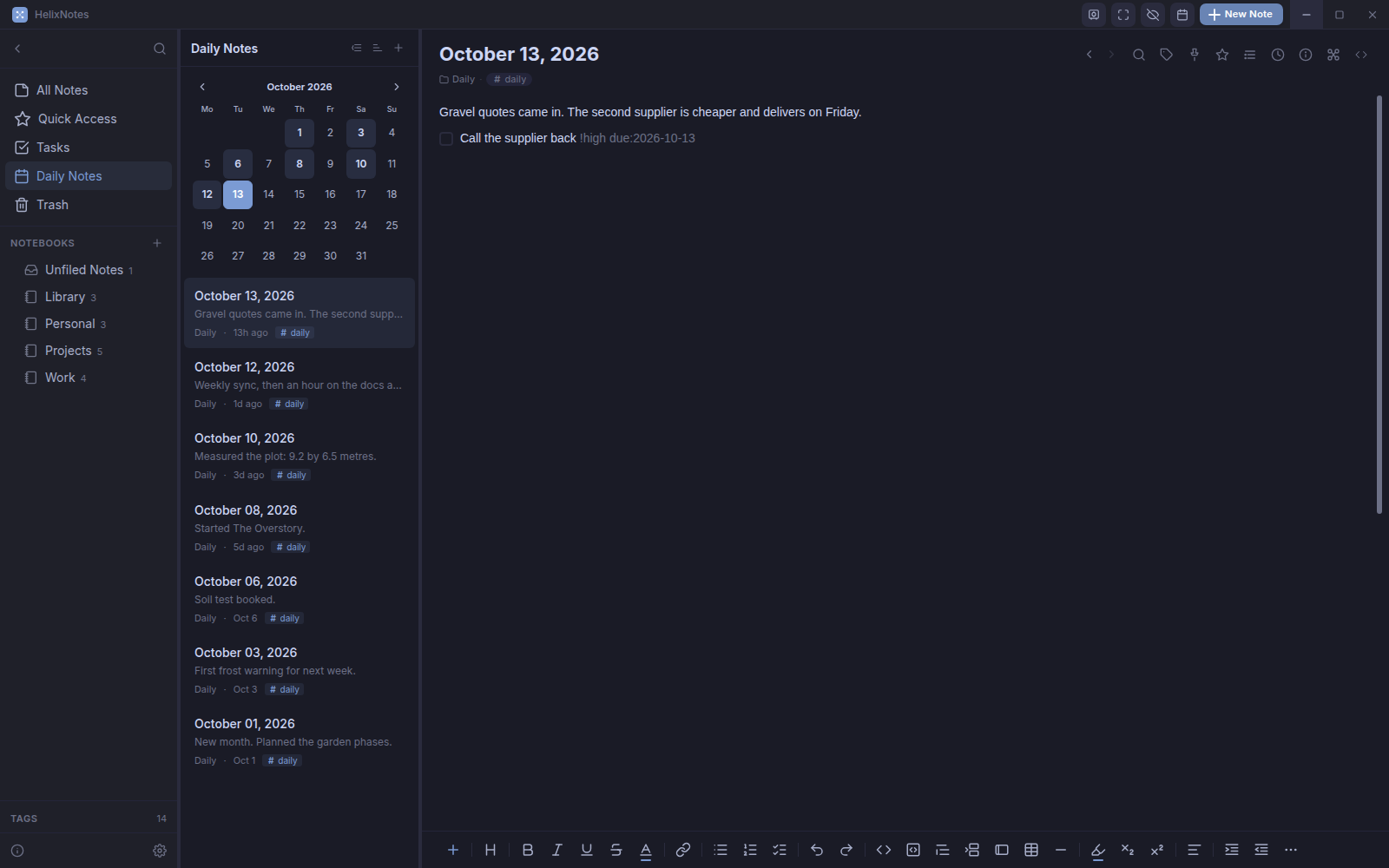Viewport: 1389px width, 868px height.
Task: Open the Trash
Action: (x=89, y=205)
